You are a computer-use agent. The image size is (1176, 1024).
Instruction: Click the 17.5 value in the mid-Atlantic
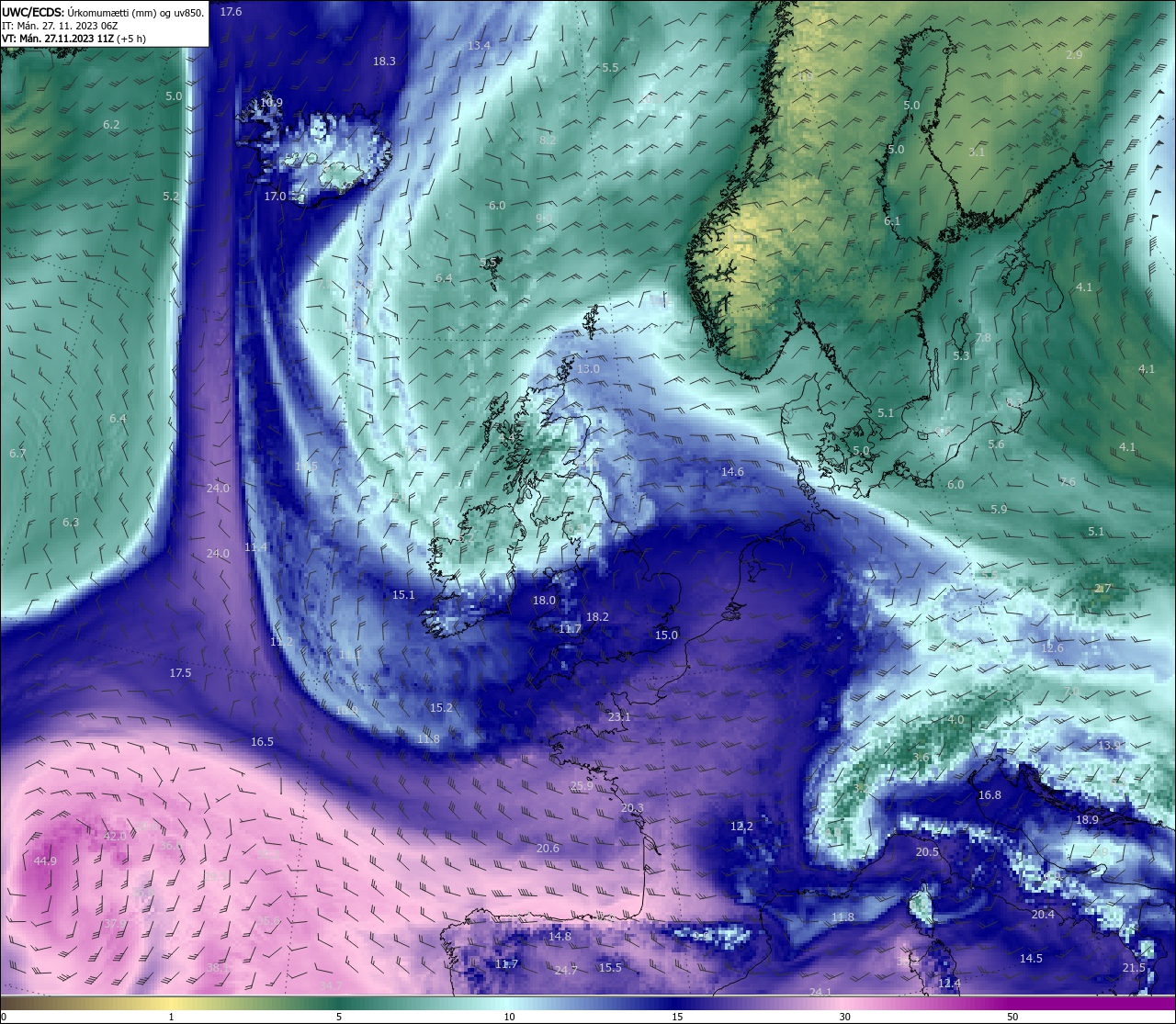[180, 673]
